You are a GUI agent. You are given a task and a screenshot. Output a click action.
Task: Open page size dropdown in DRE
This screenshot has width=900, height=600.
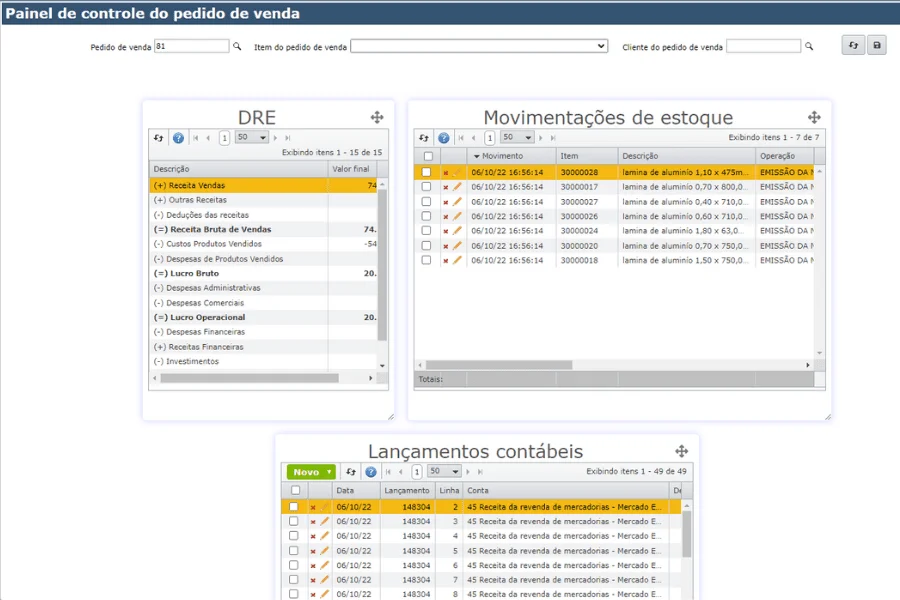(x=251, y=138)
